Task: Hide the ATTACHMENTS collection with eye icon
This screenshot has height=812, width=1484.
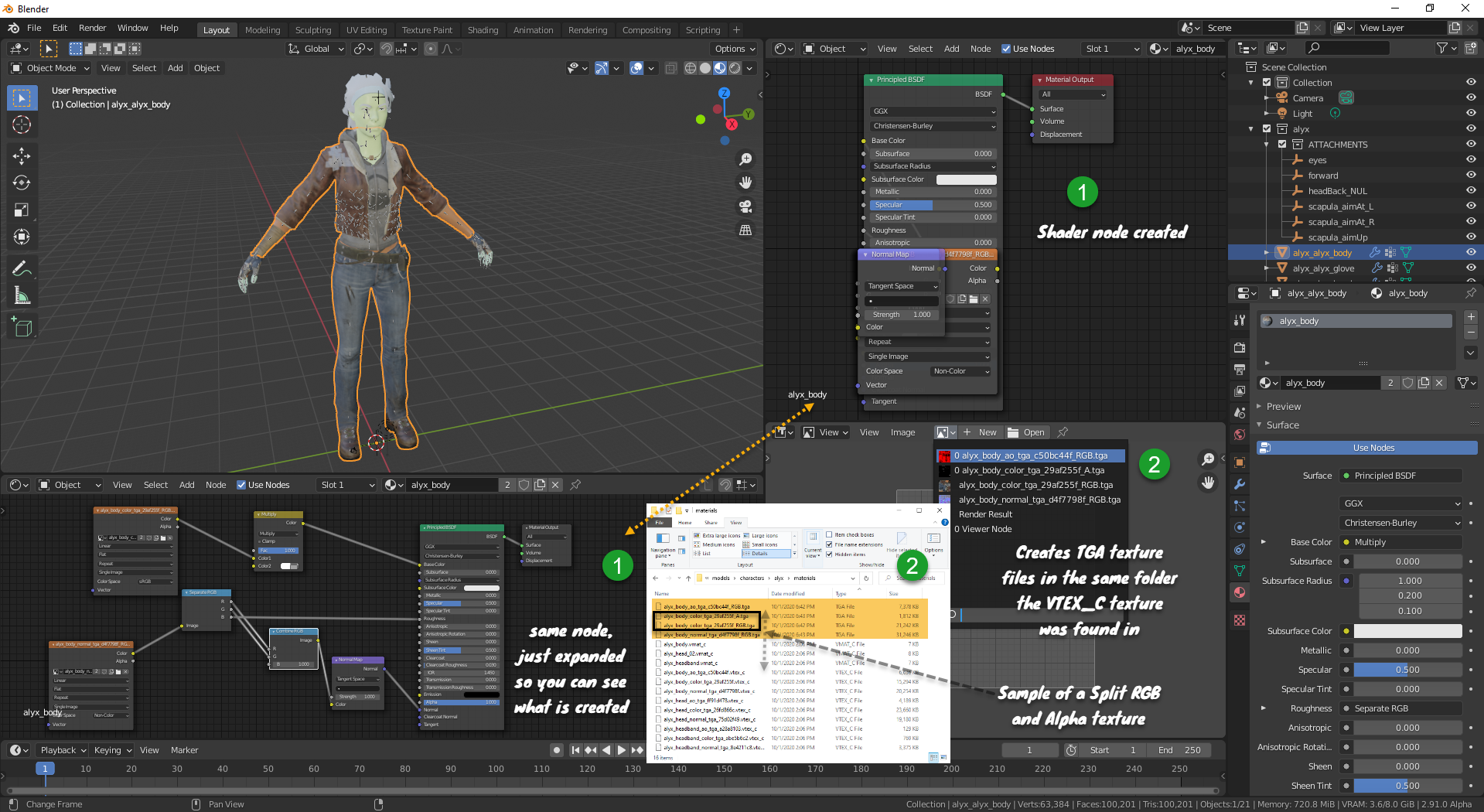Action: point(1470,145)
